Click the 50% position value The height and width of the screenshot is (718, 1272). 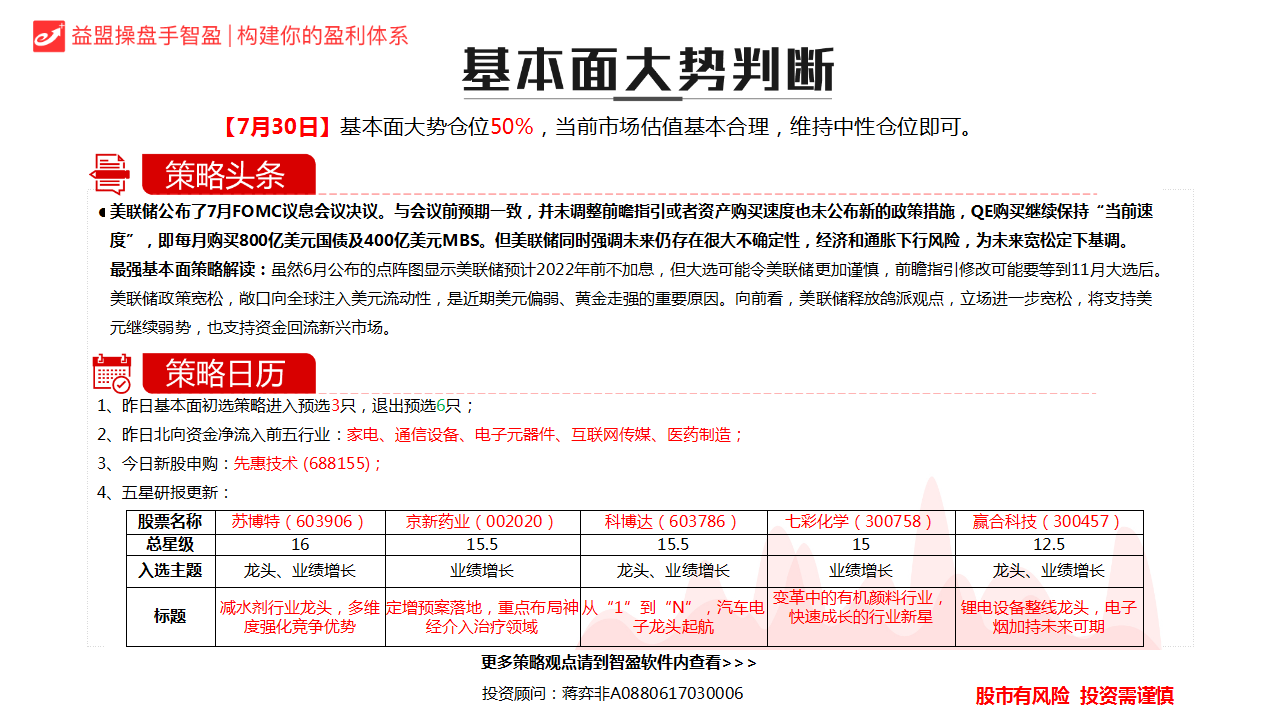[x=511, y=127]
